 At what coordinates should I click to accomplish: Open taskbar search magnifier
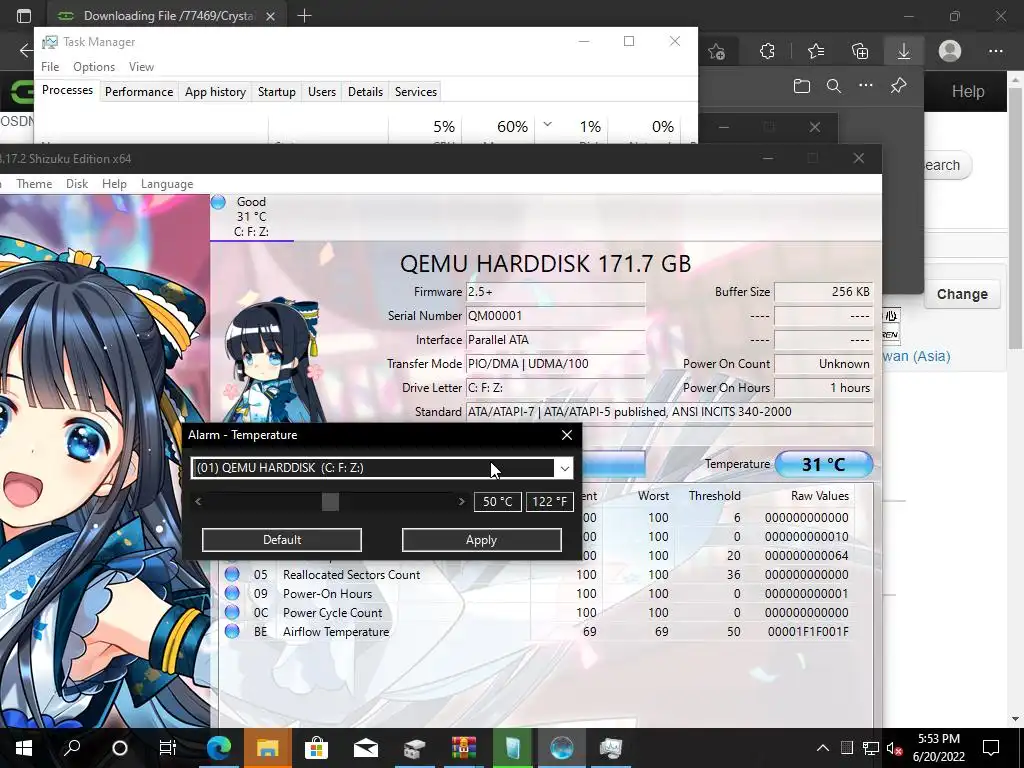point(72,748)
